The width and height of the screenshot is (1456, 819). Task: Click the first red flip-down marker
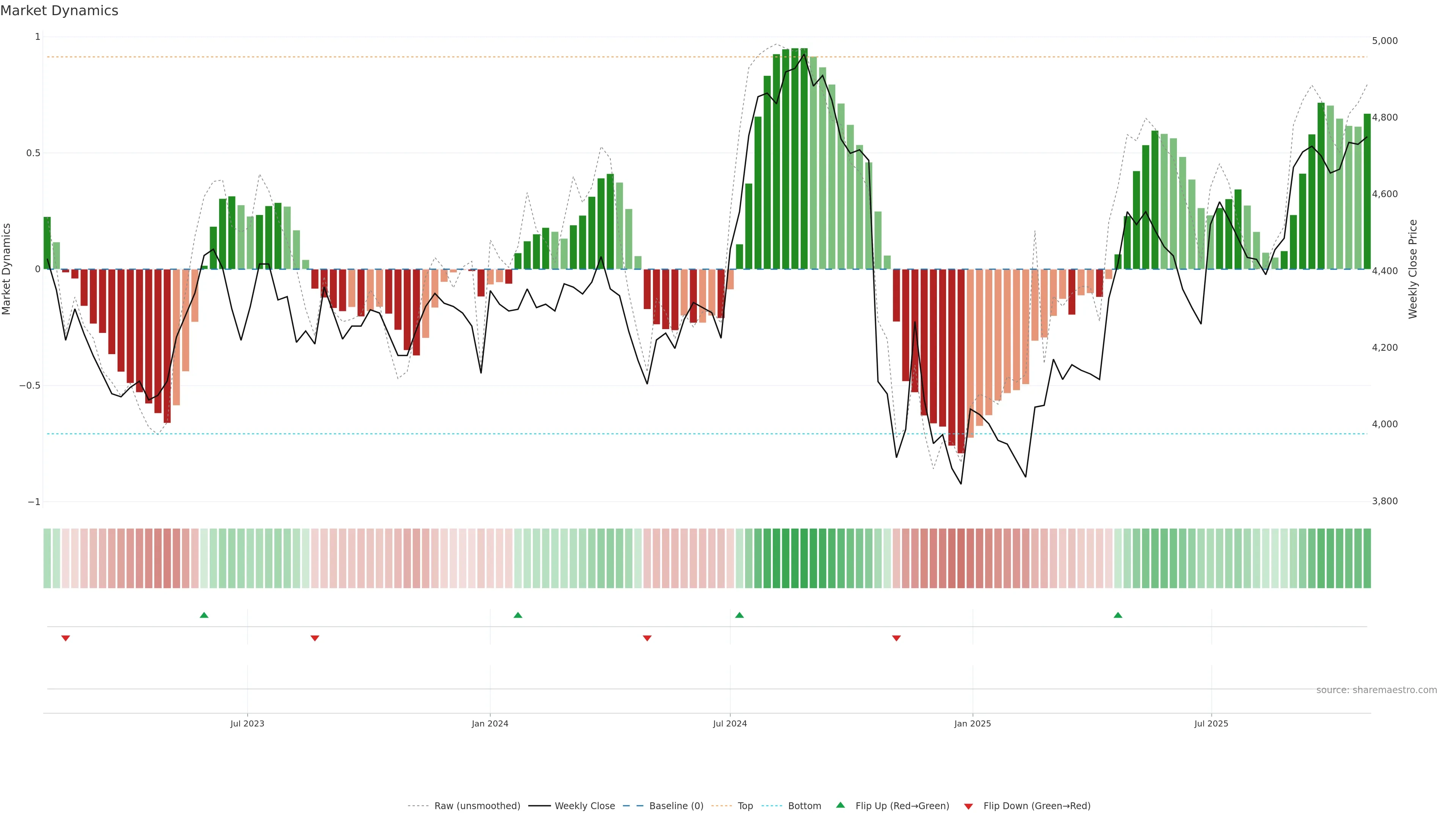pyautogui.click(x=66, y=638)
